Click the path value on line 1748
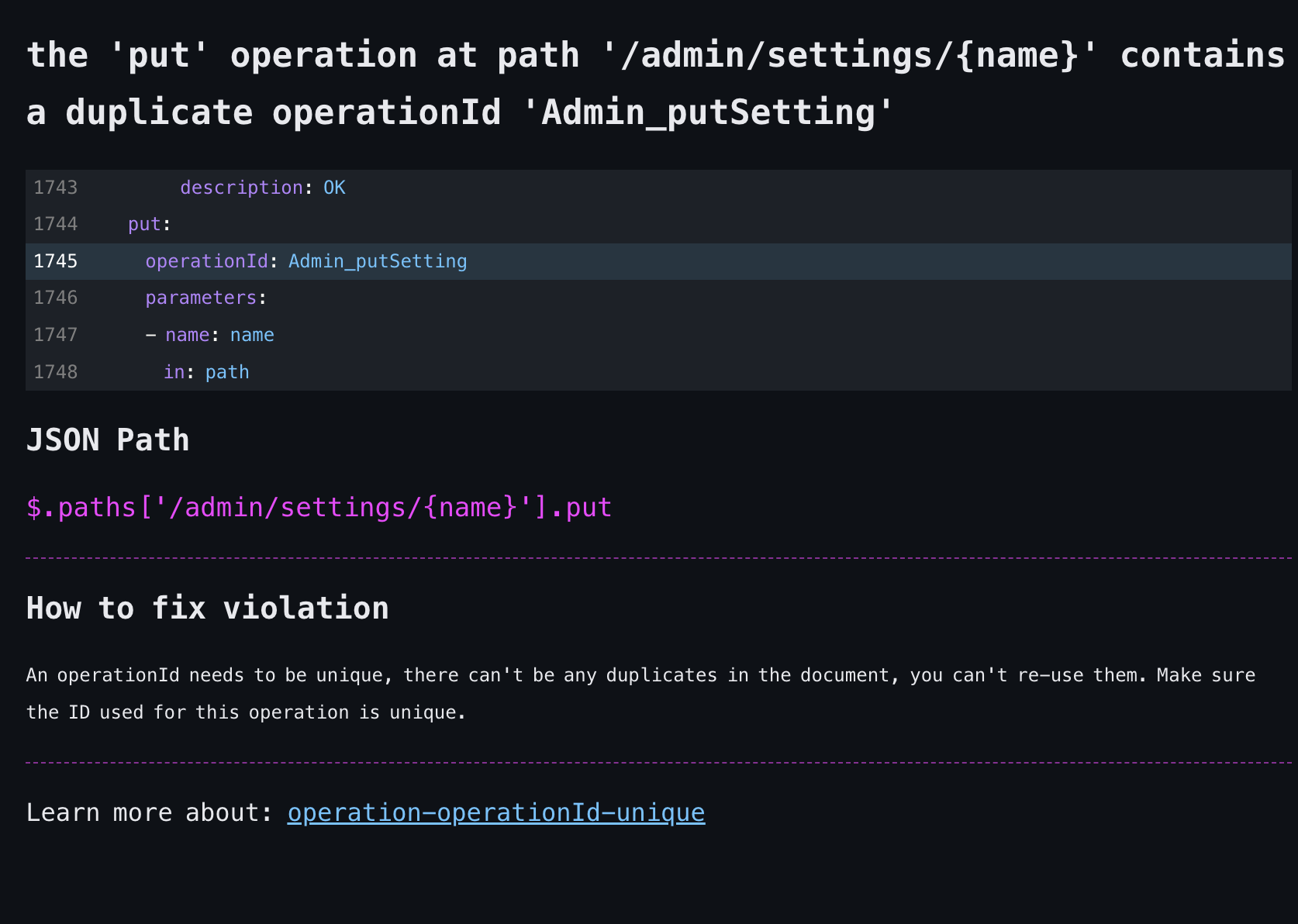 [227, 372]
